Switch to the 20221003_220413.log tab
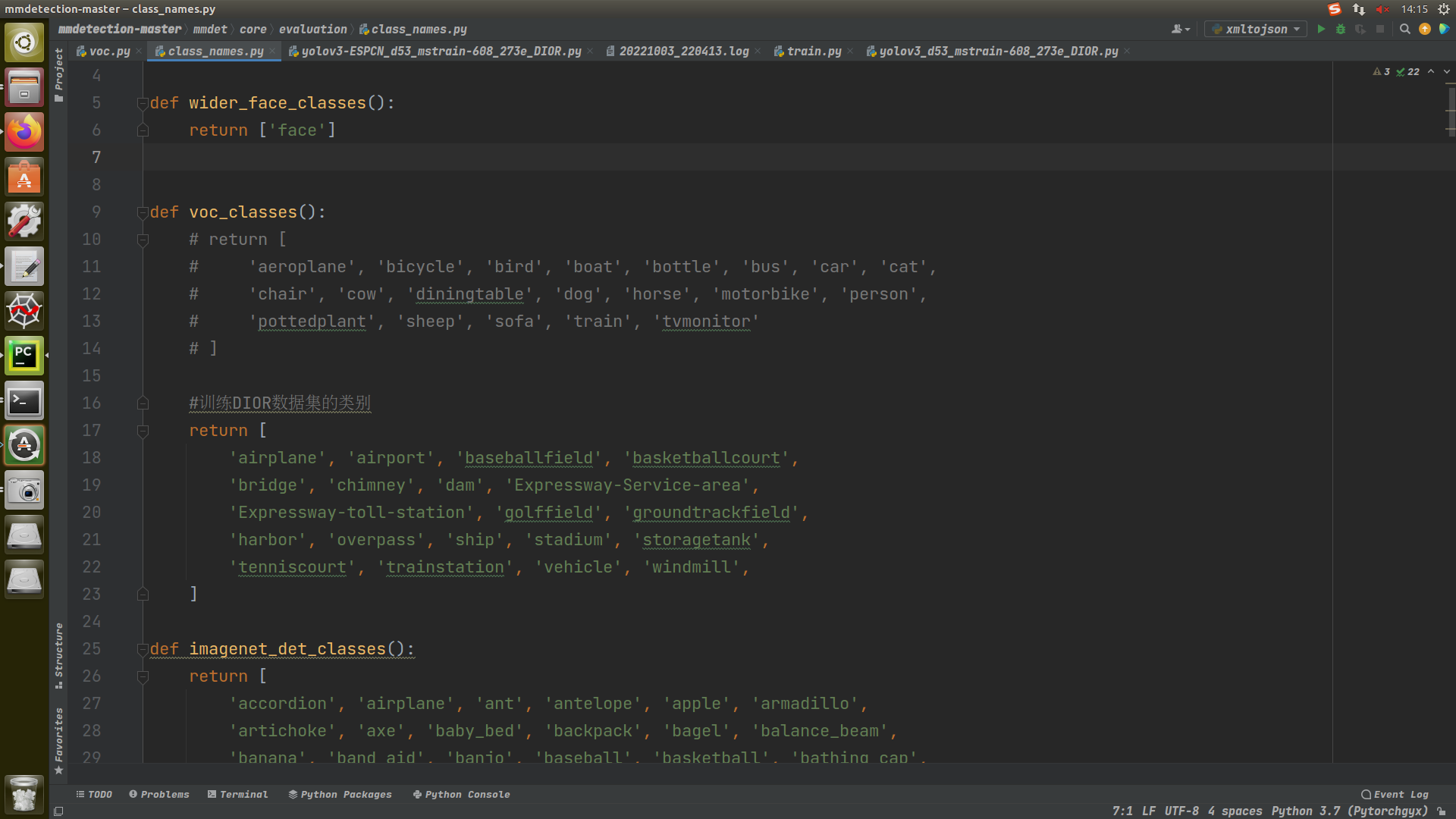 point(683,51)
